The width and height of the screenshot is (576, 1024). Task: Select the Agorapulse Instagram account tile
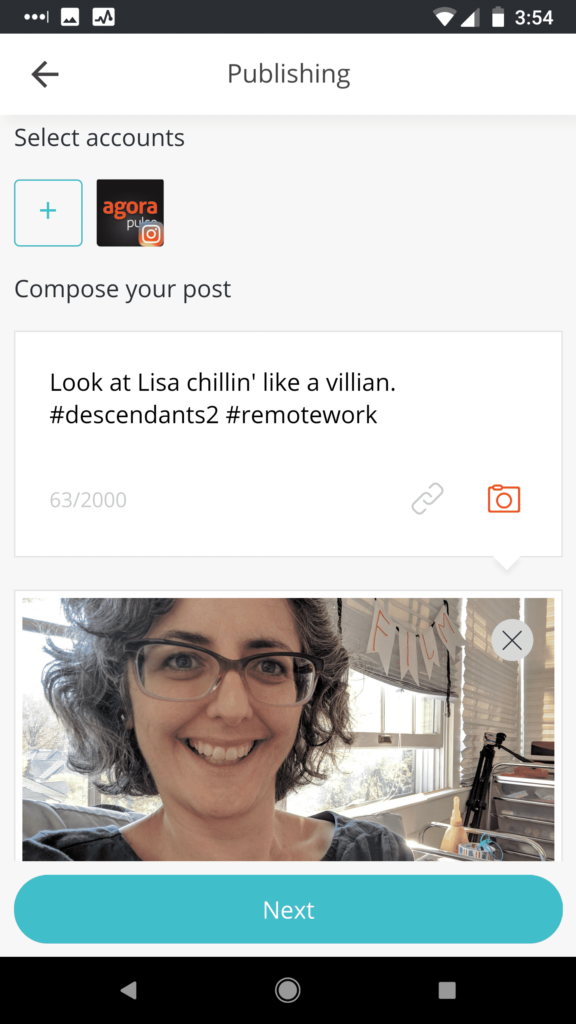click(130, 213)
